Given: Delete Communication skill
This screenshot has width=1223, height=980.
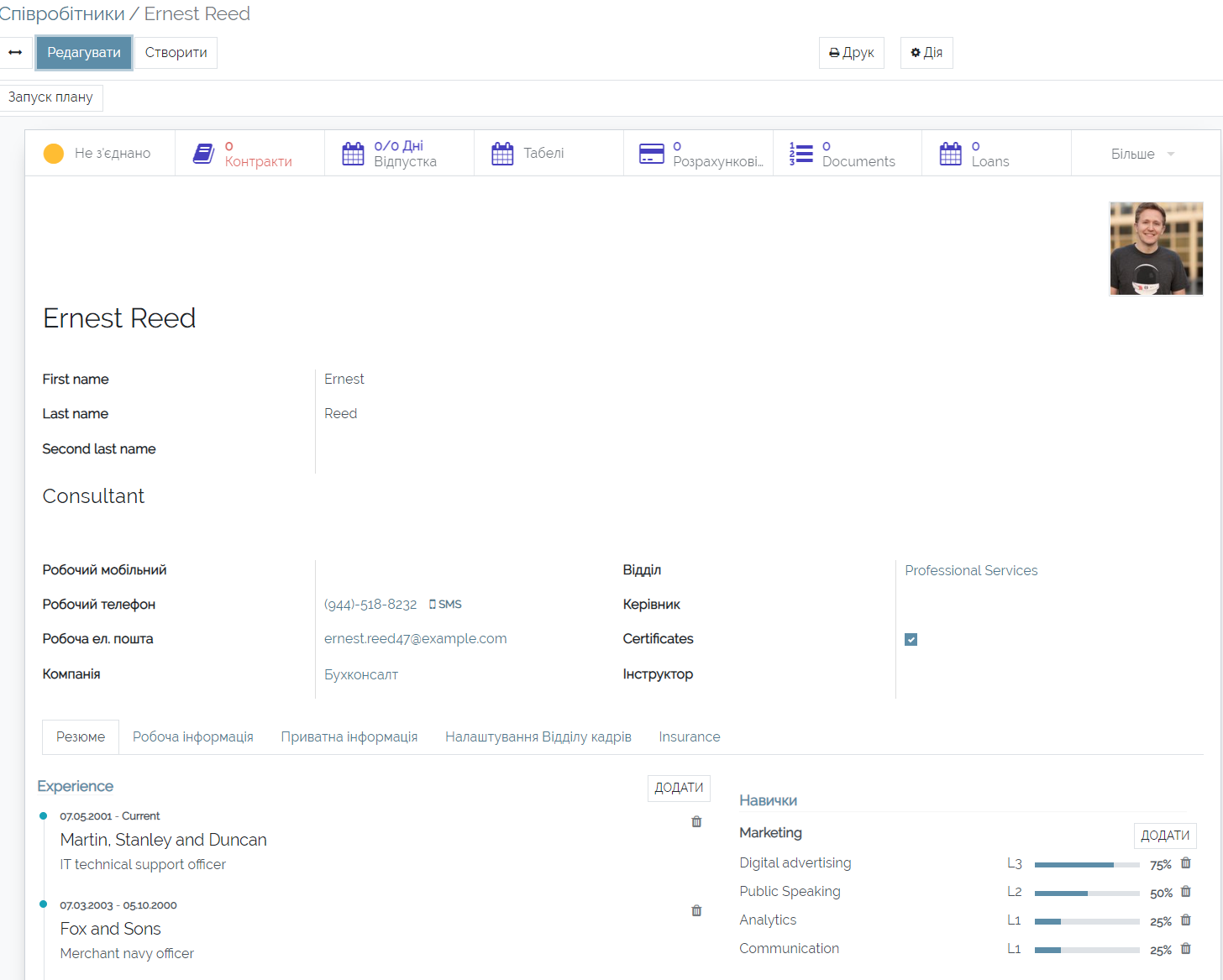Looking at the screenshot, I should click(1186, 948).
